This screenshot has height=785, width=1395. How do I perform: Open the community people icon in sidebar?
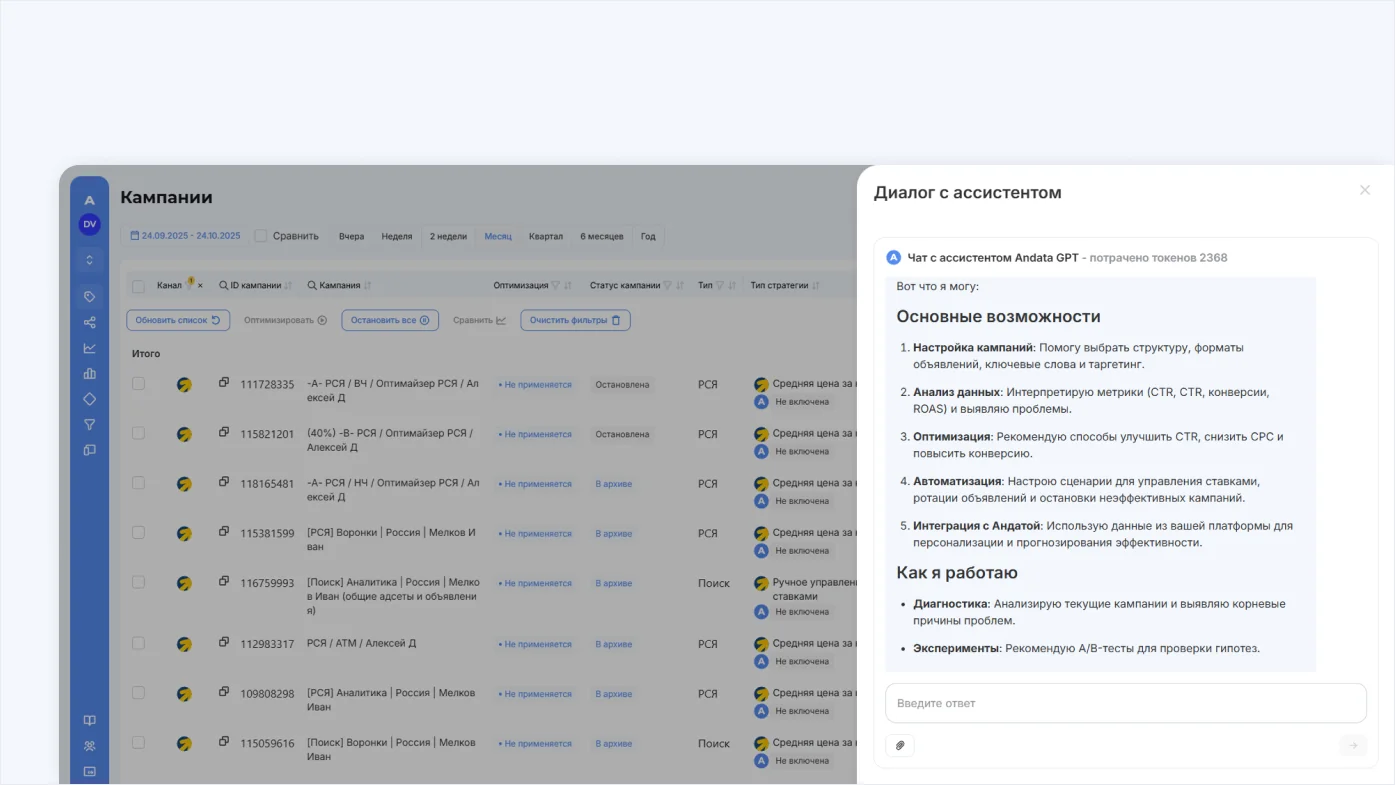pyautogui.click(x=90, y=746)
